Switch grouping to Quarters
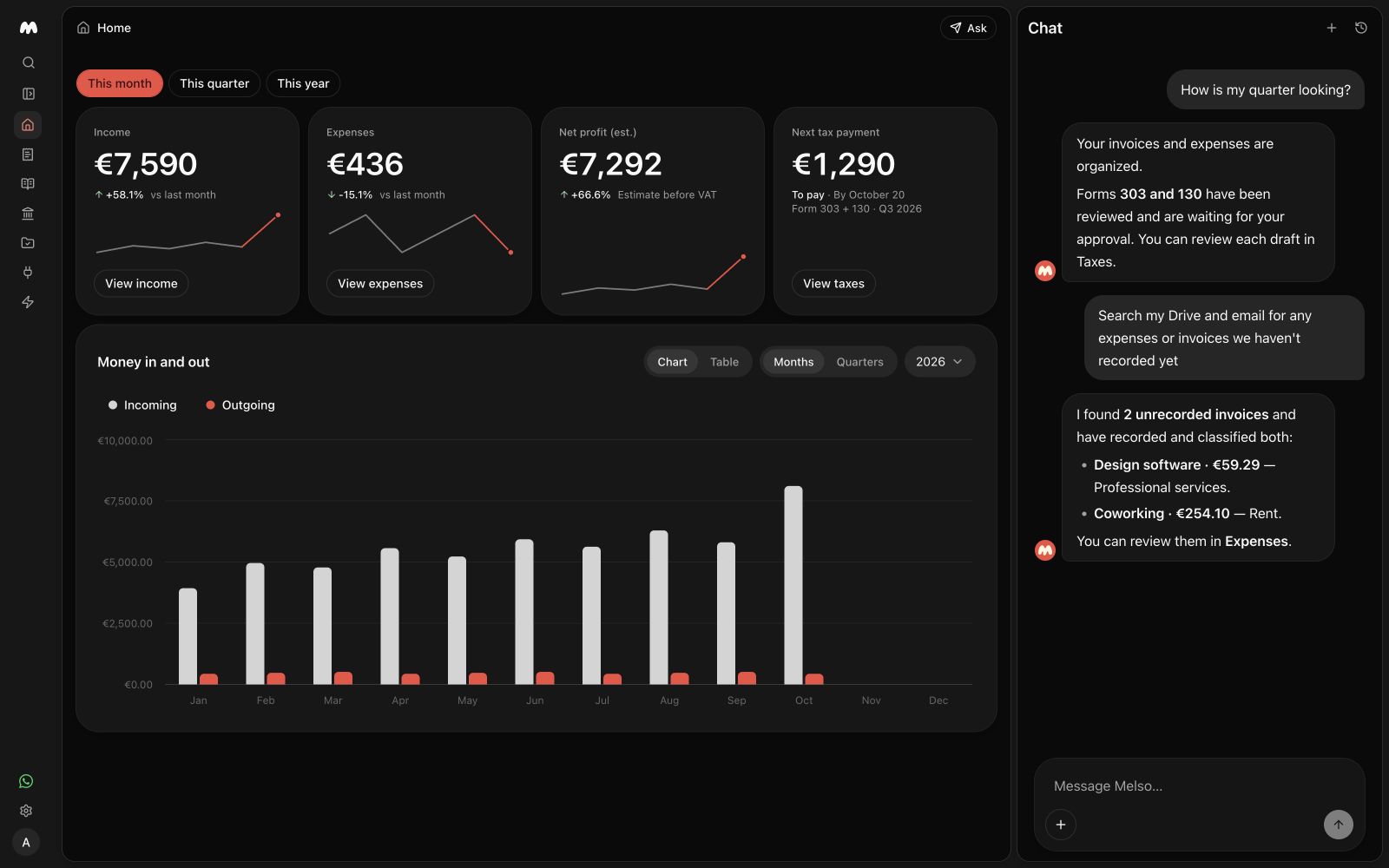The width and height of the screenshot is (1389, 868). pos(859,362)
